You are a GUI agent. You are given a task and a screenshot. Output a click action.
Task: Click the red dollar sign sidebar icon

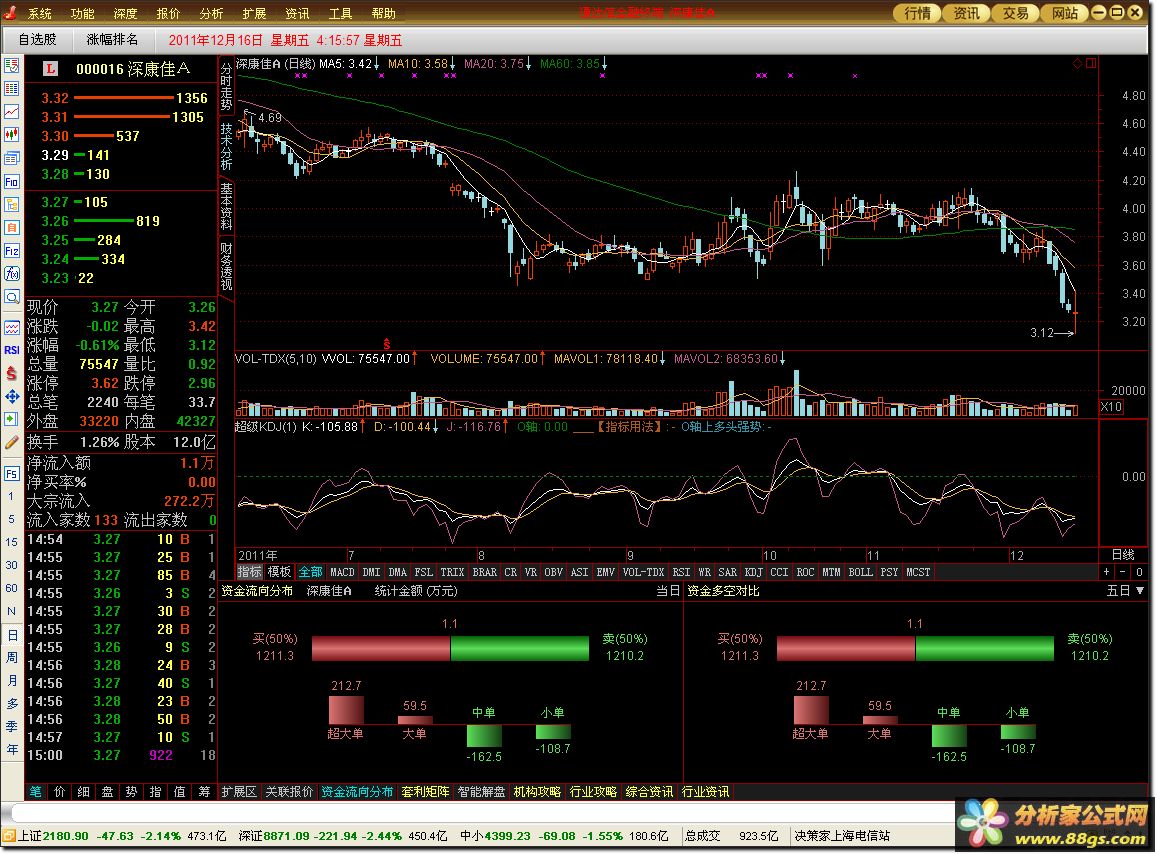pos(11,373)
